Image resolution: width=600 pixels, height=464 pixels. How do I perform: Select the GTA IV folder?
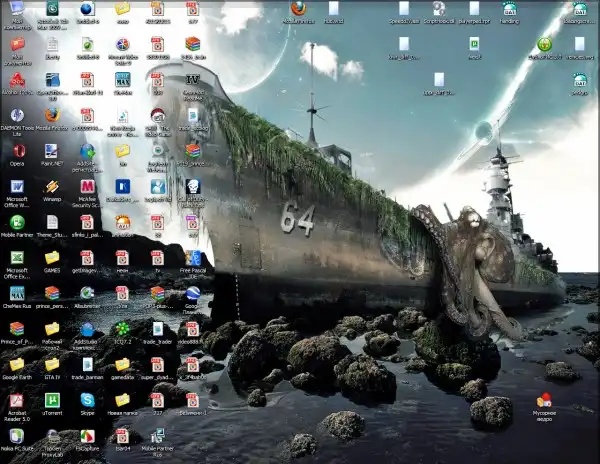click(52, 365)
